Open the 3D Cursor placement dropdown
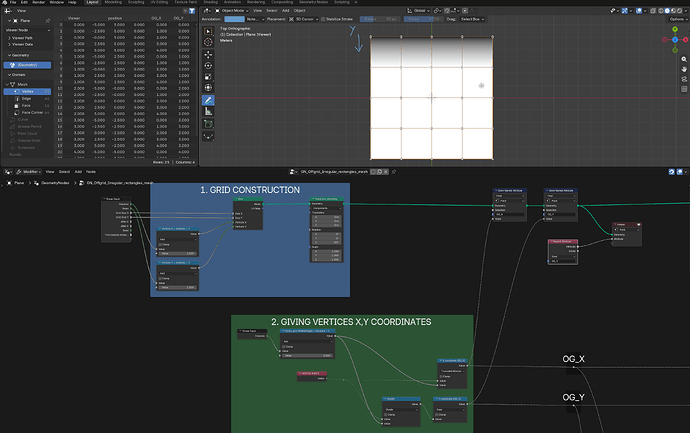Viewport: 690px width, 433px height. (304, 19)
